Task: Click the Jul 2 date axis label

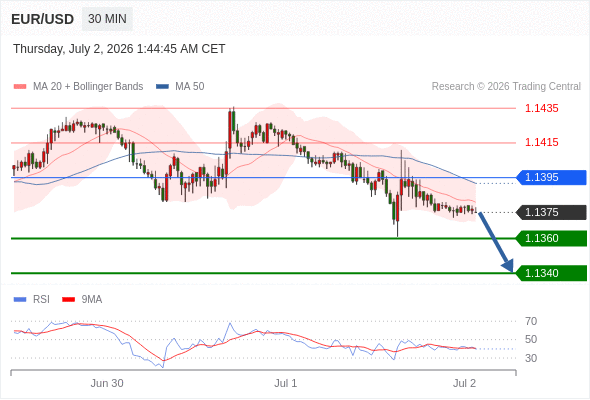Action: pos(464,383)
